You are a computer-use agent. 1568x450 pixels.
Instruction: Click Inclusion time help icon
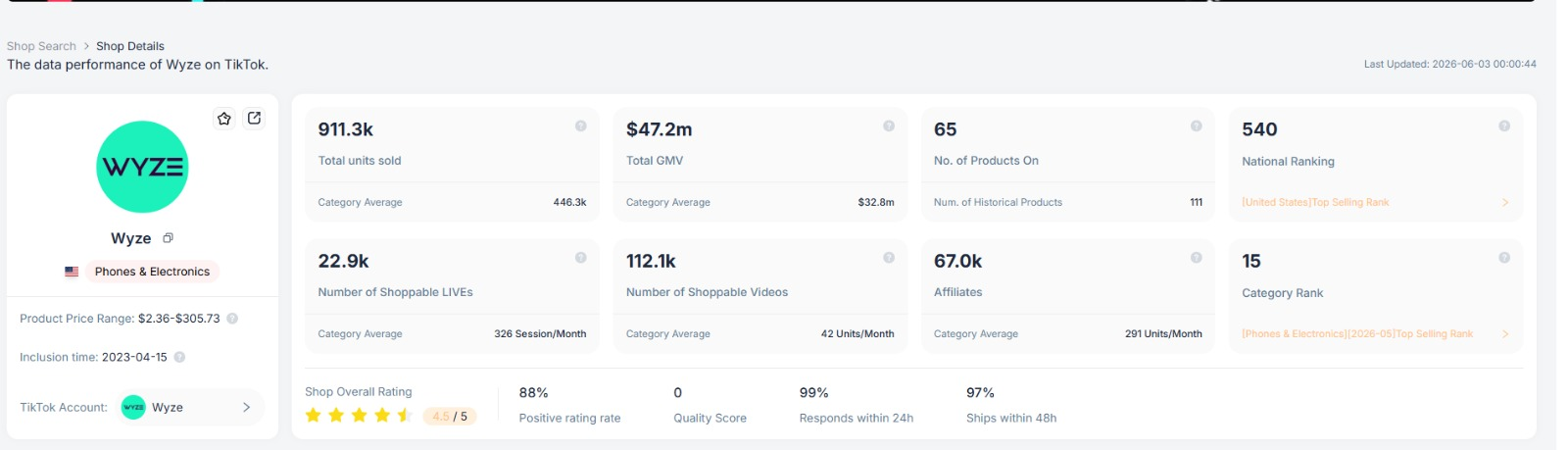[179, 357]
